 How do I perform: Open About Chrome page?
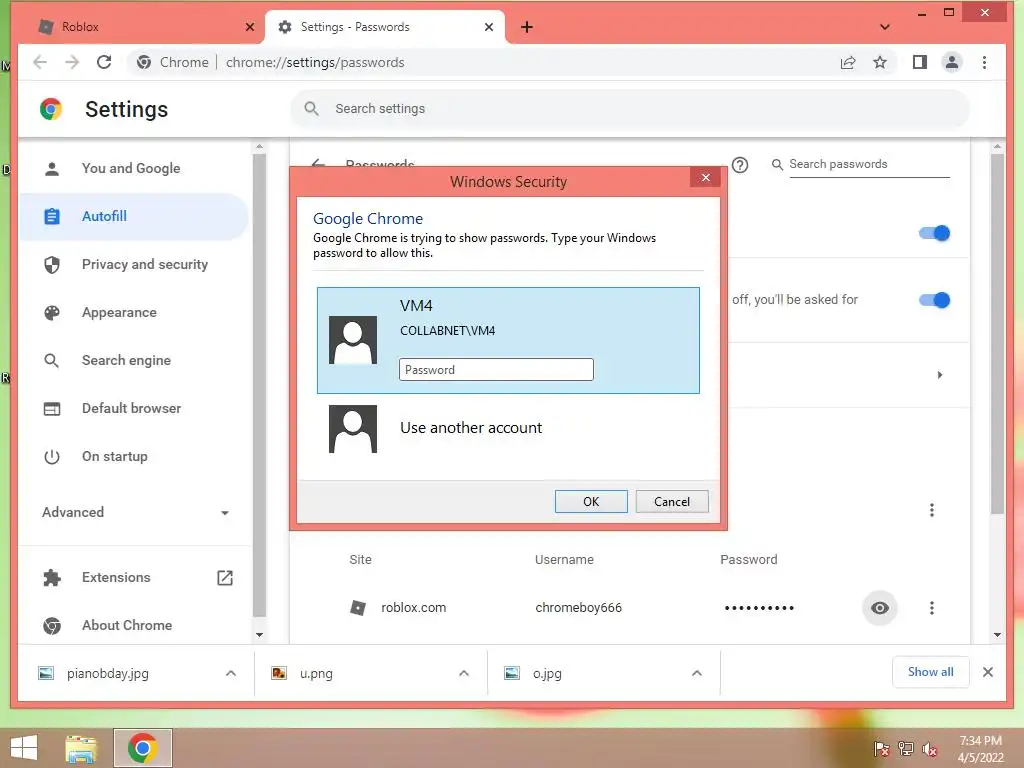[x=134, y=625]
